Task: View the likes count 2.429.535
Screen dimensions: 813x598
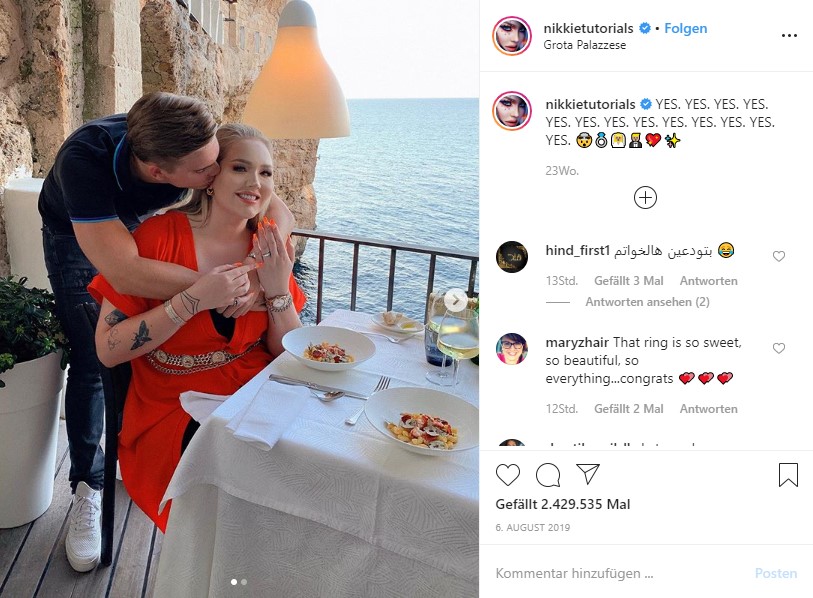Action: (563, 505)
